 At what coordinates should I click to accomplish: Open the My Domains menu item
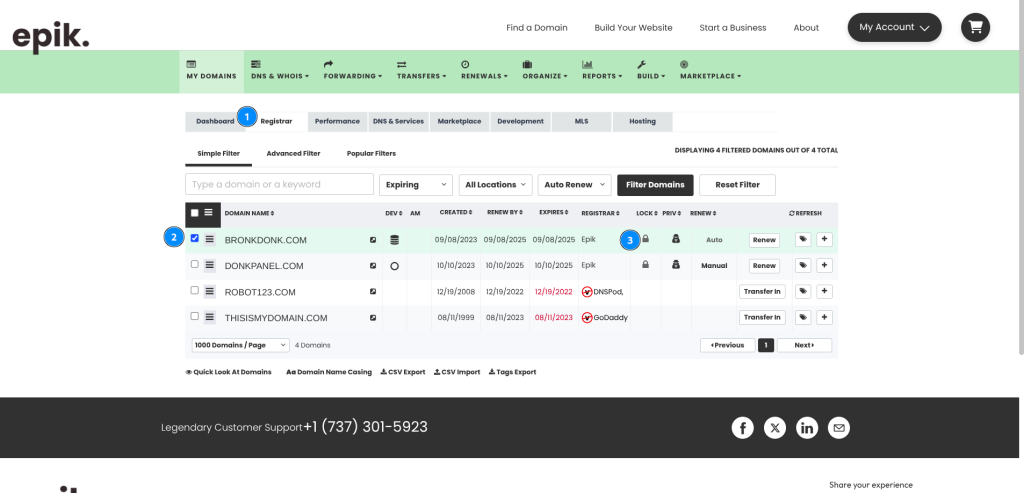(x=212, y=71)
